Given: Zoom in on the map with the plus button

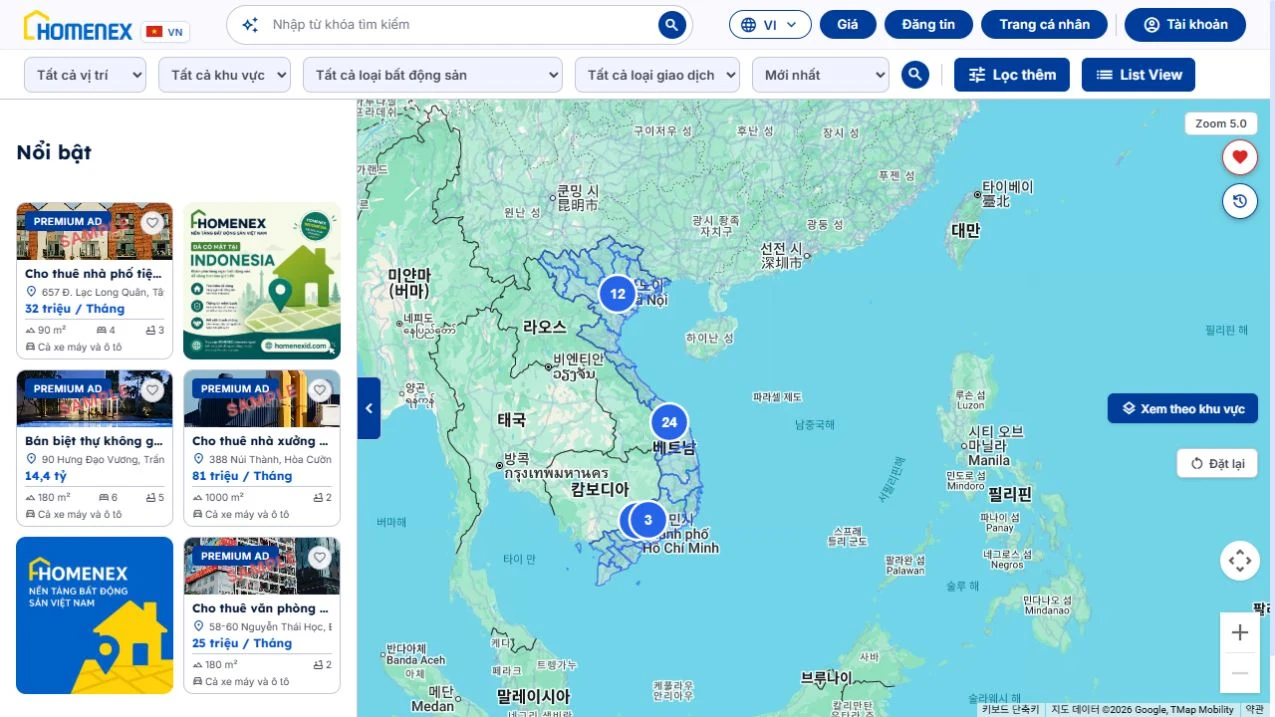Looking at the screenshot, I should pyautogui.click(x=1240, y=632).
